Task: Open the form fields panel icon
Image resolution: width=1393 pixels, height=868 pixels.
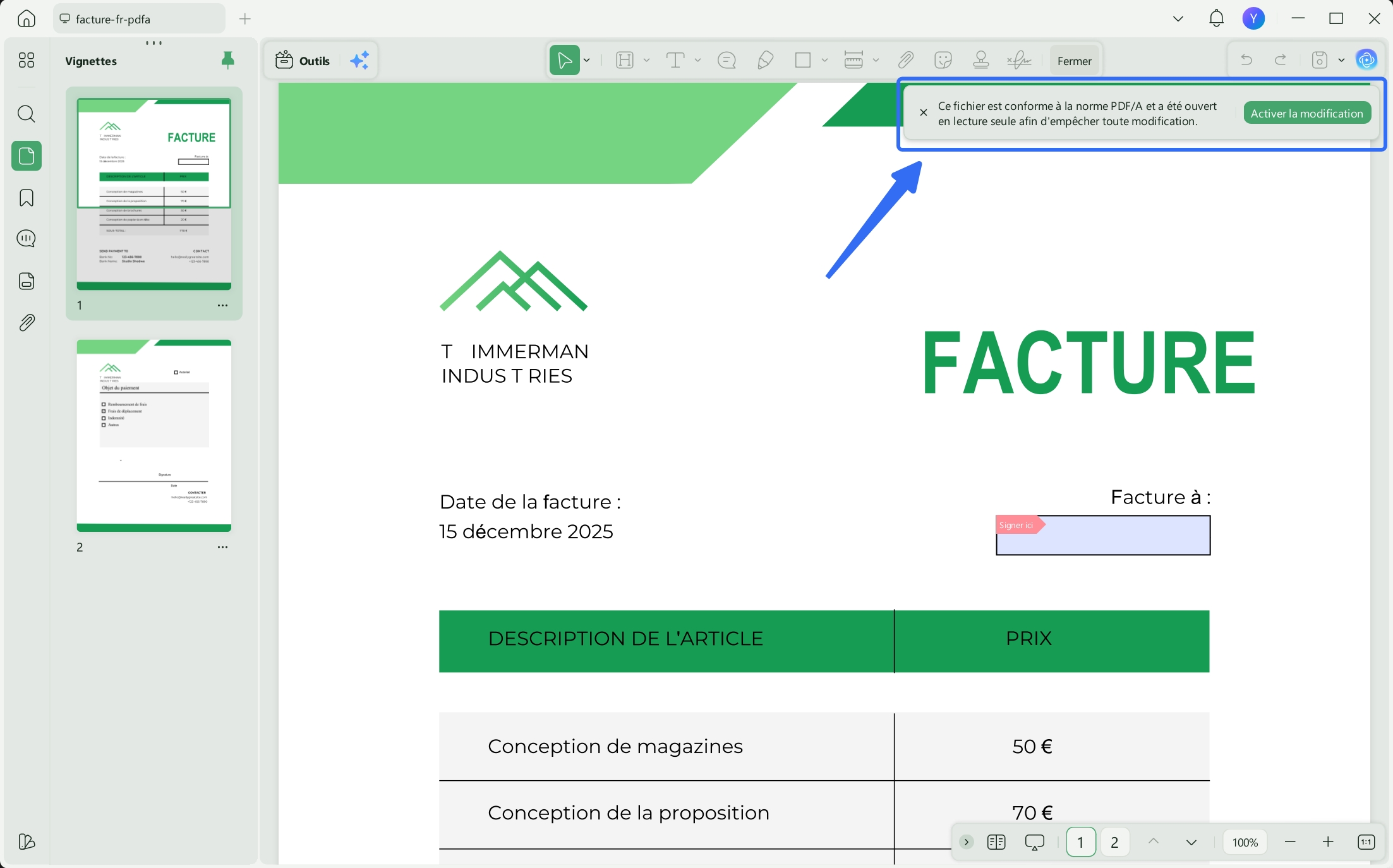Action: click(27, 281)
